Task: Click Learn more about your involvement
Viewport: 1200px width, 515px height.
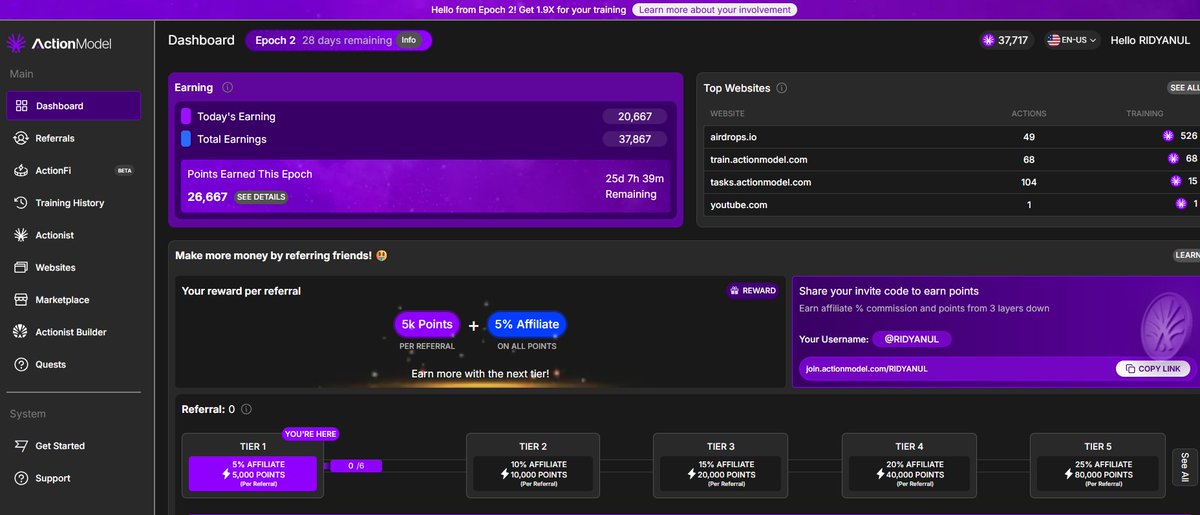Action: (715, 9)
